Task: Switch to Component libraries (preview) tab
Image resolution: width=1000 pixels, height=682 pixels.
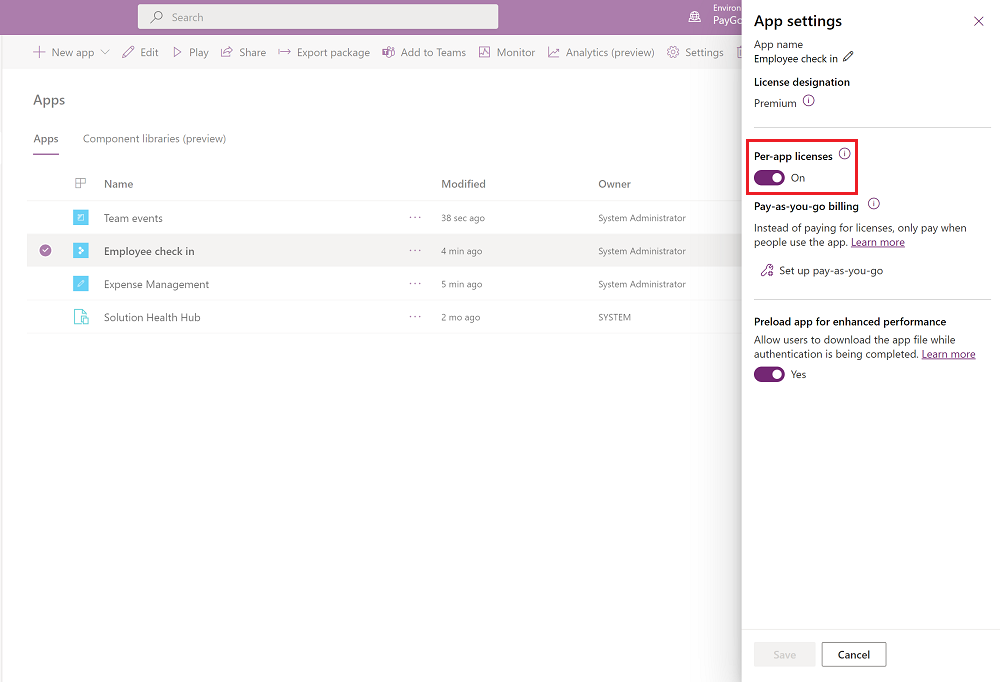Action: click(x=154, y=139)
